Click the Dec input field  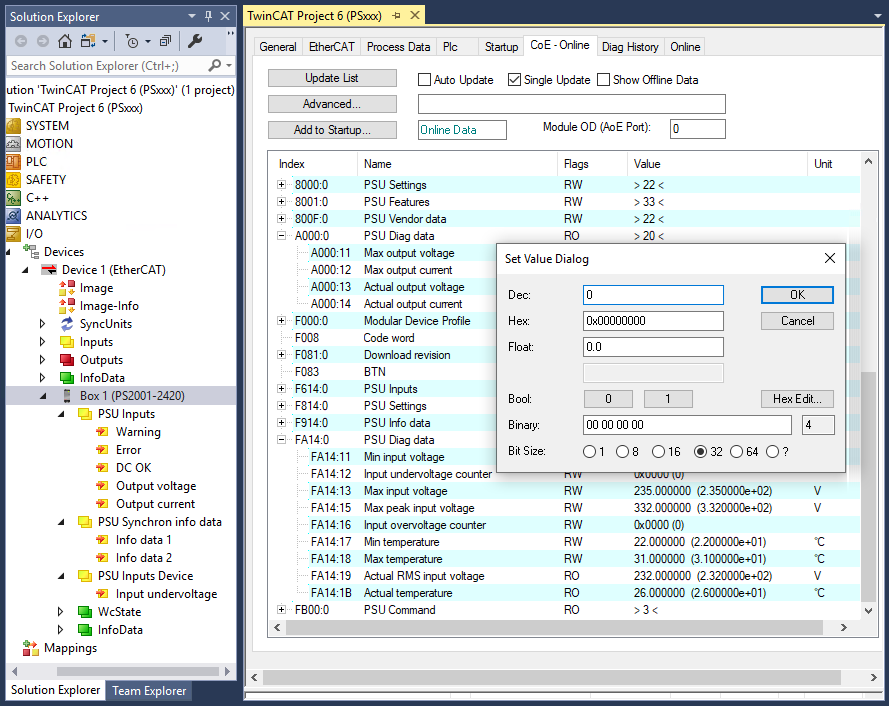653,295
